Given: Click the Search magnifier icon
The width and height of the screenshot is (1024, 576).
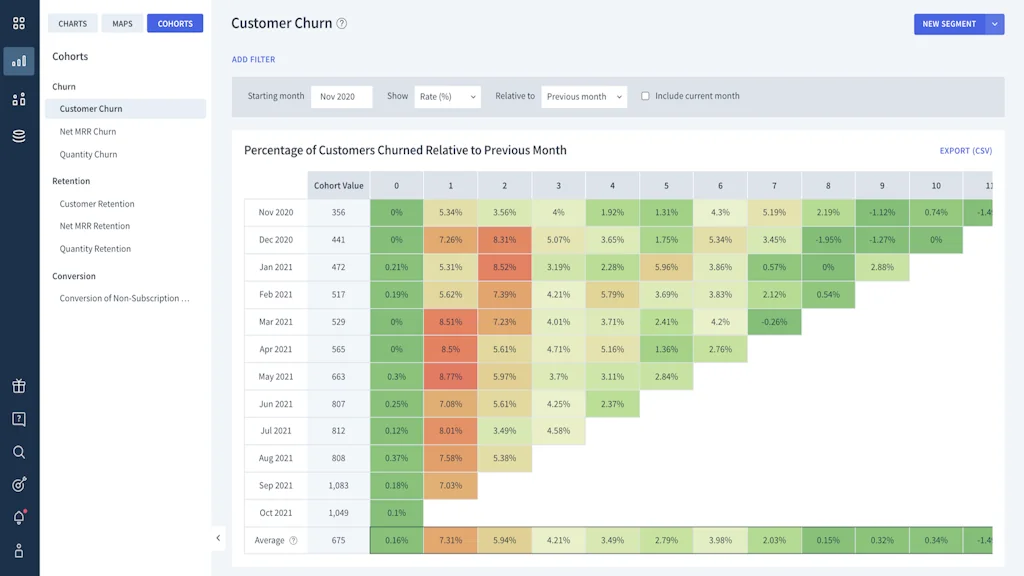Looking at the screenshot, I should click(x=18, y=451).
